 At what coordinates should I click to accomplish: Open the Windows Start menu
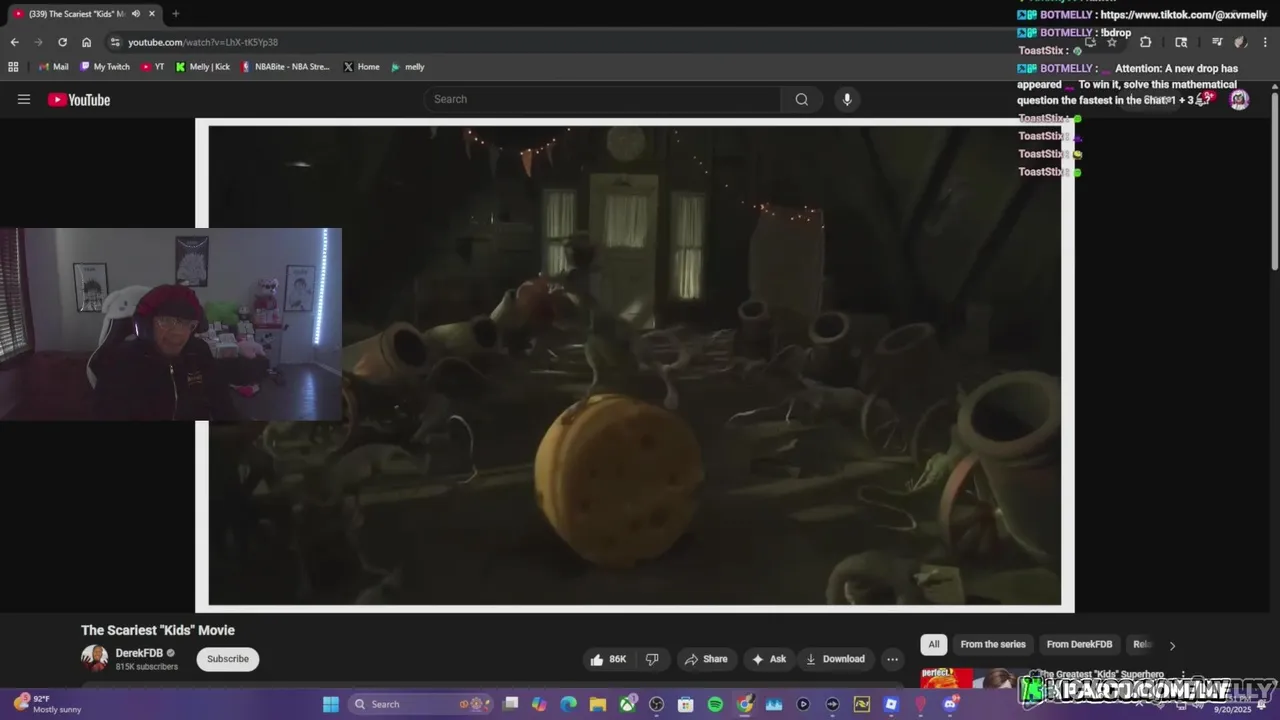click(331, 704)
